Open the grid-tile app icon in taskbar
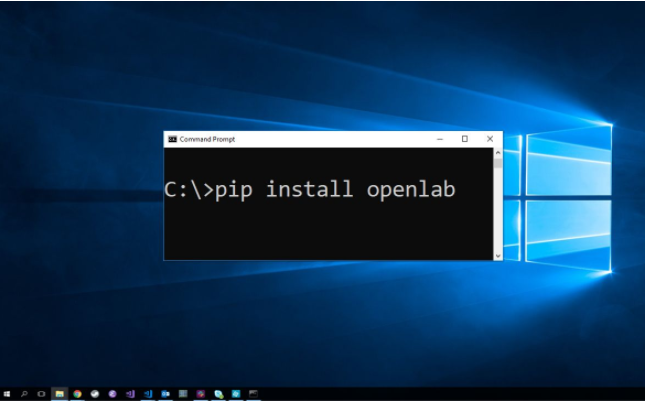 (183, 394)
